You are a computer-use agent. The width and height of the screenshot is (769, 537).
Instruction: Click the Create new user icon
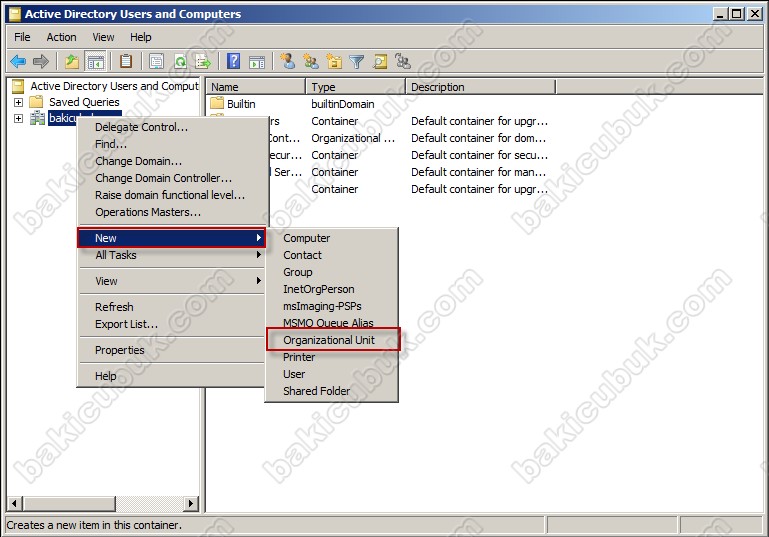(x=288, y=61)
